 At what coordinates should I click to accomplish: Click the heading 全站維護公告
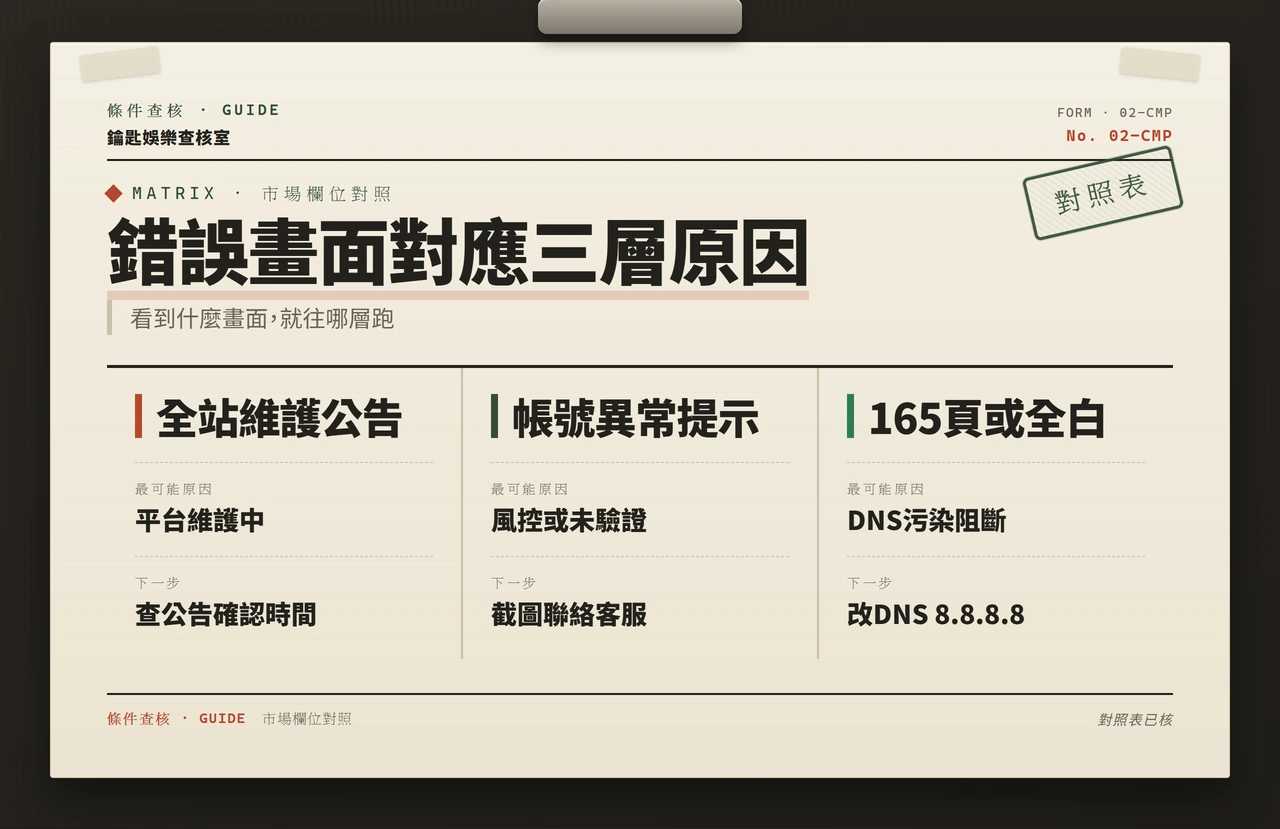pos(279,418)
